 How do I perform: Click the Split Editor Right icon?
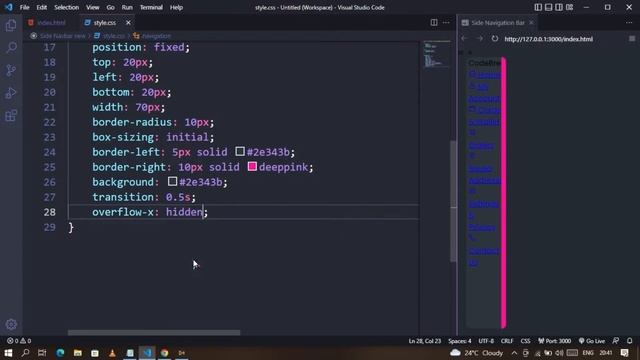click(434, 22)
